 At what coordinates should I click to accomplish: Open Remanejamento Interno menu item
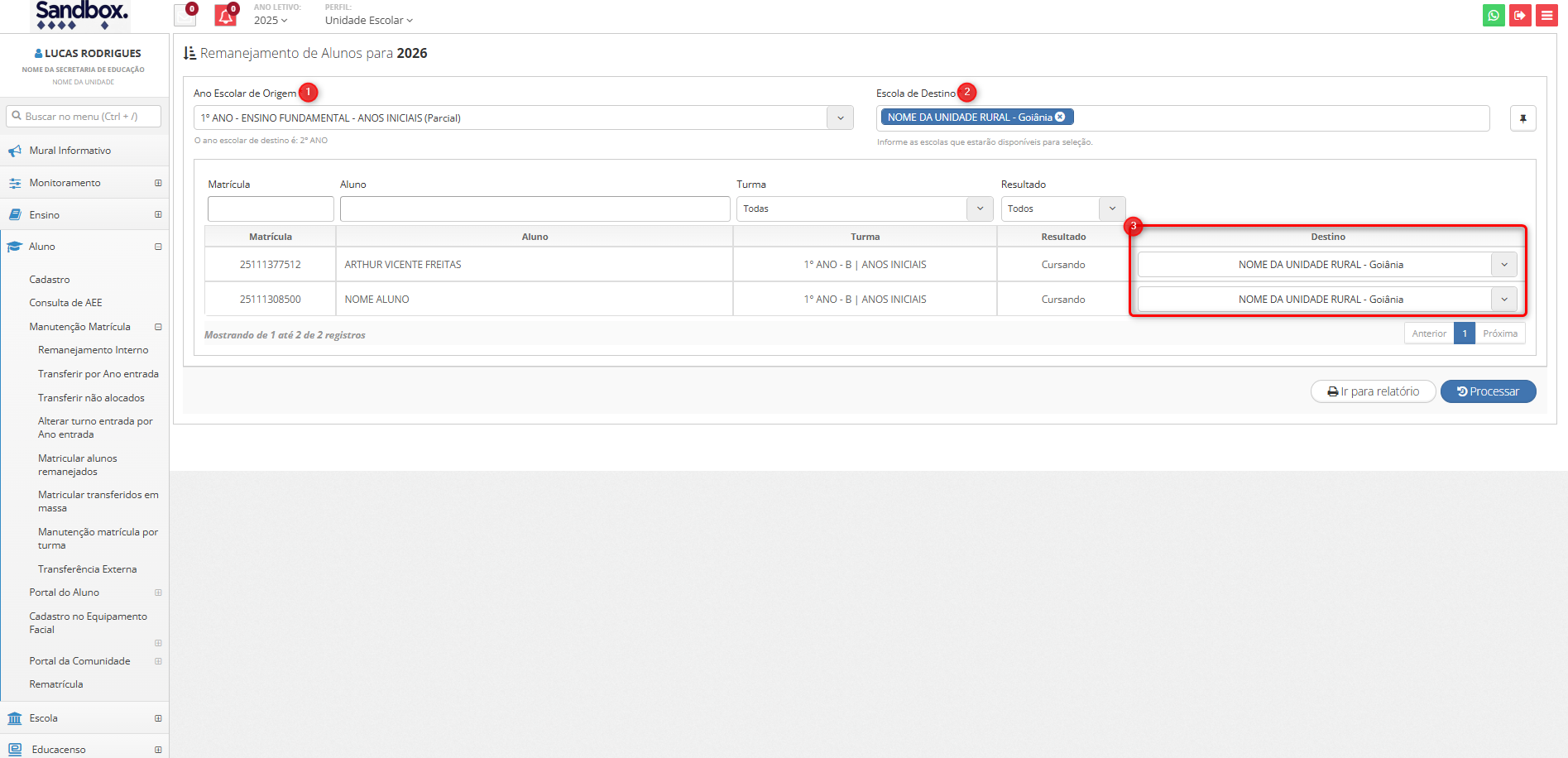(x=93, y=350)
